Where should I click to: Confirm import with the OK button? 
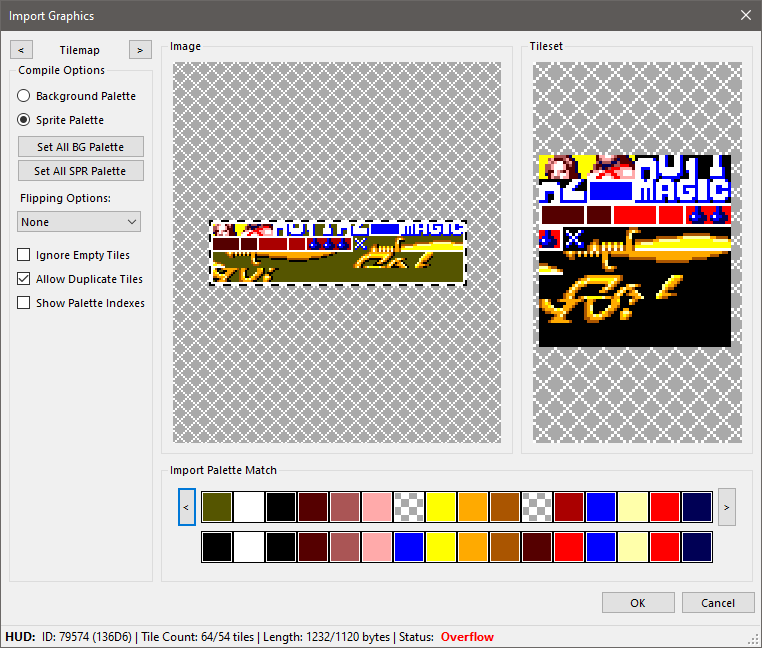pyautogui.click(x=638, y=603)
